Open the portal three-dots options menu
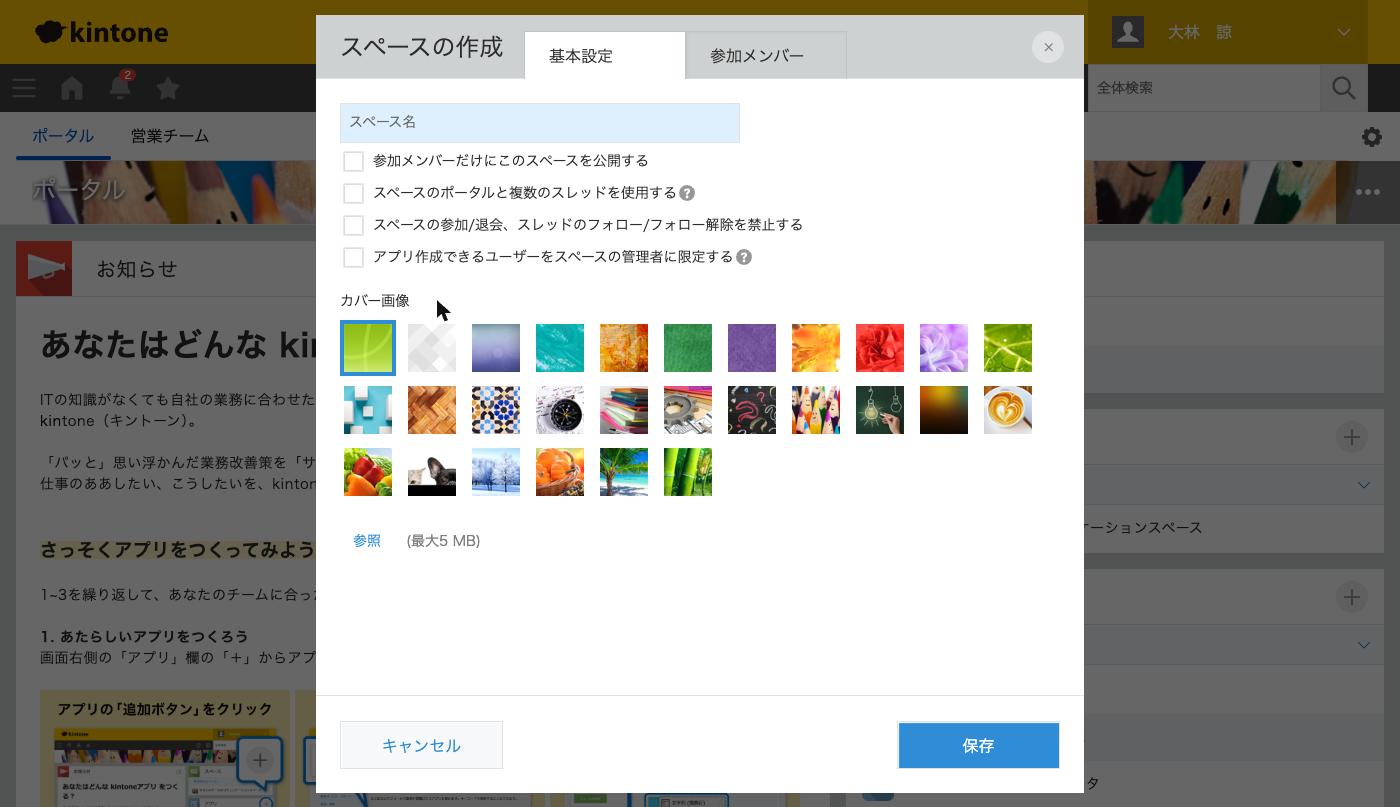Image resolution: width=1400 pixels, height=807 pixels. tap(1367, 192)
